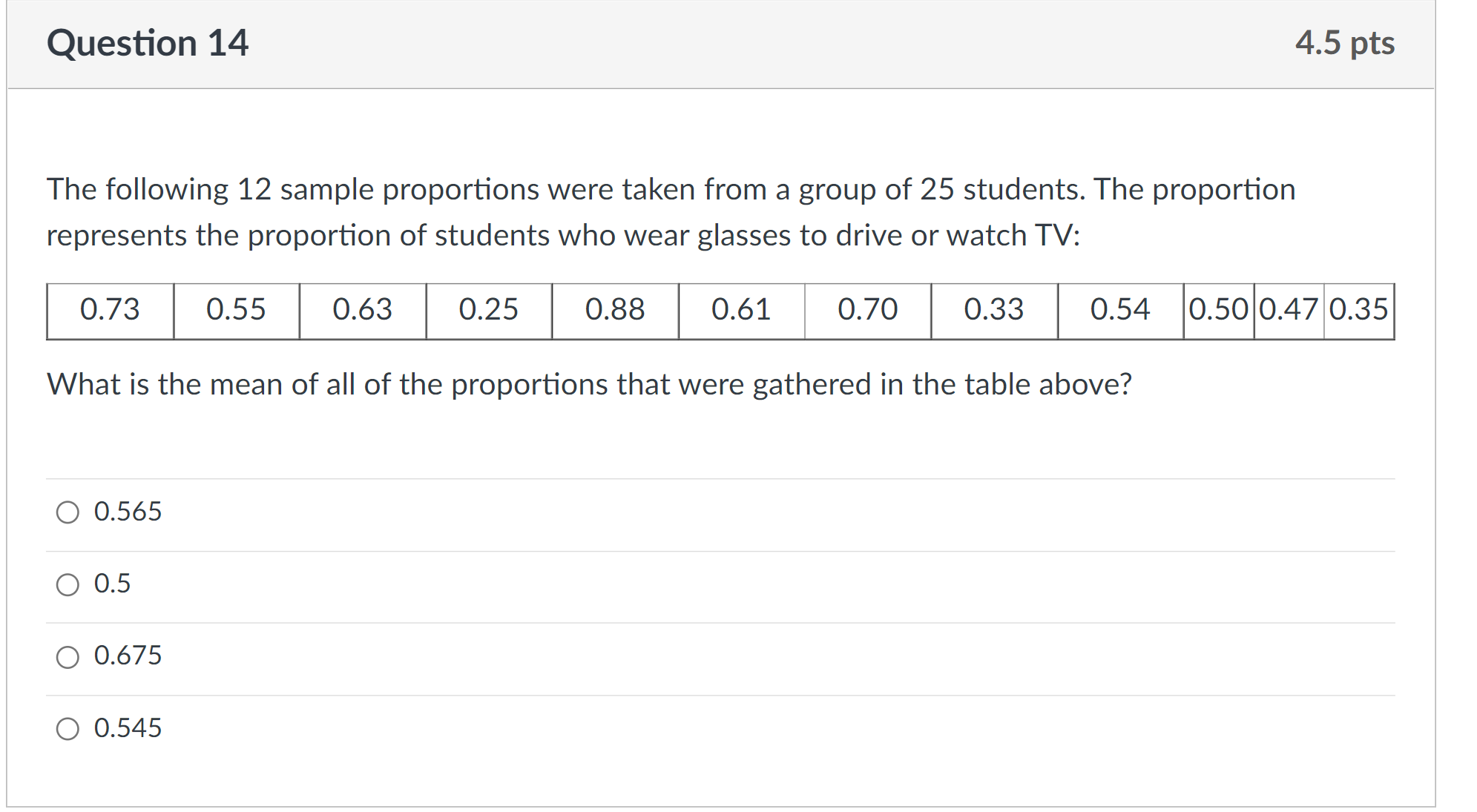
Task: Click the 0.70 table cell
Action: 868,311
